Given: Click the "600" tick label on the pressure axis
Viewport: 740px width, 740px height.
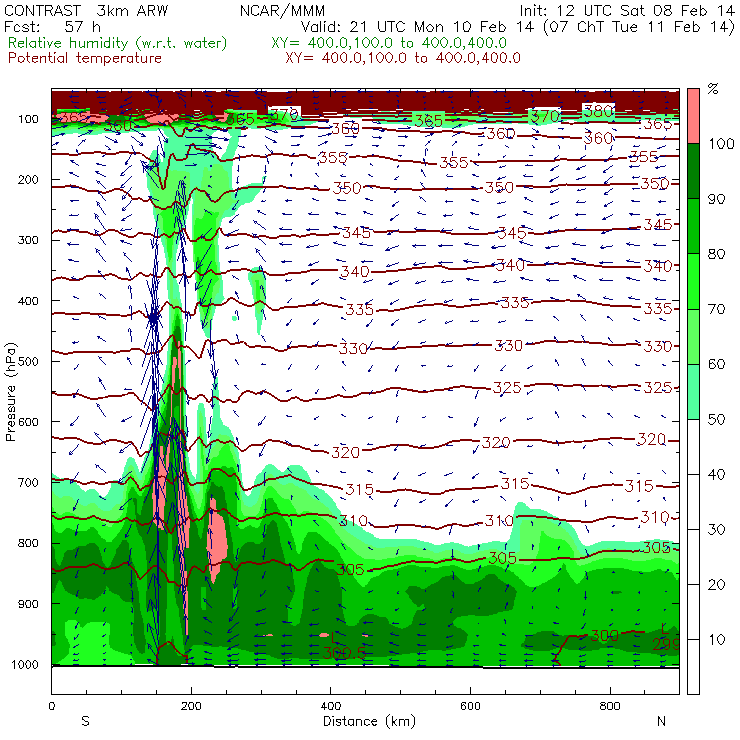Looking at the screenshot, I should [x=28, y=421].
